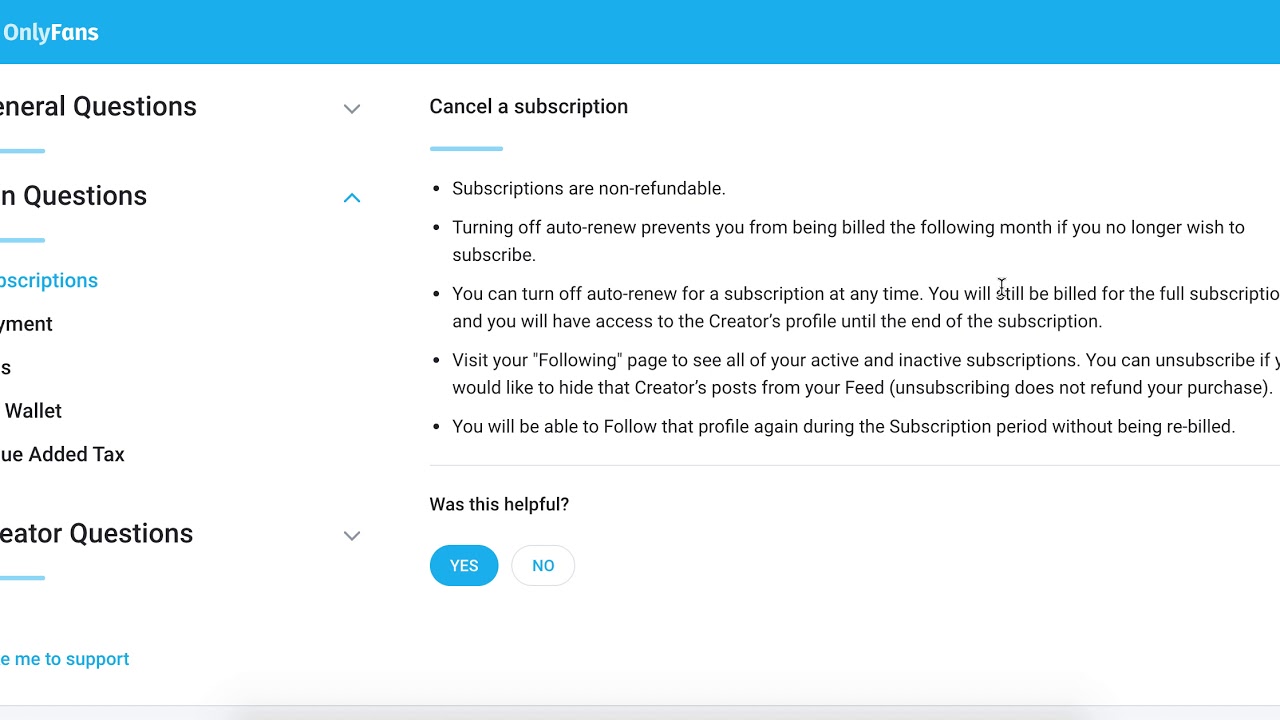Open Creator Questions section heading
The image size is (1280, 720).
point(97,533)
